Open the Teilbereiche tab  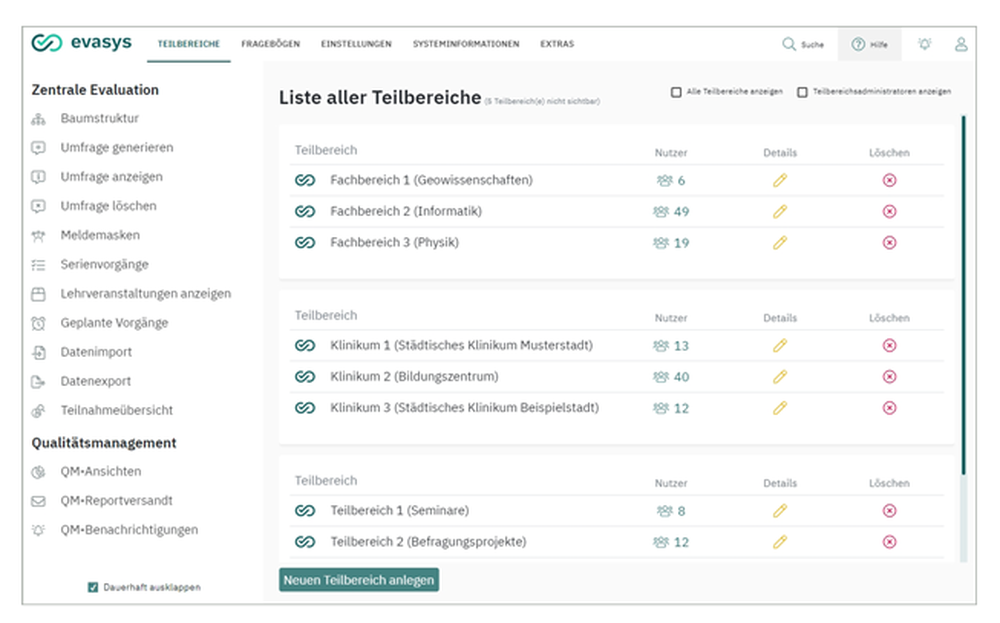click(x=189, y=44)
